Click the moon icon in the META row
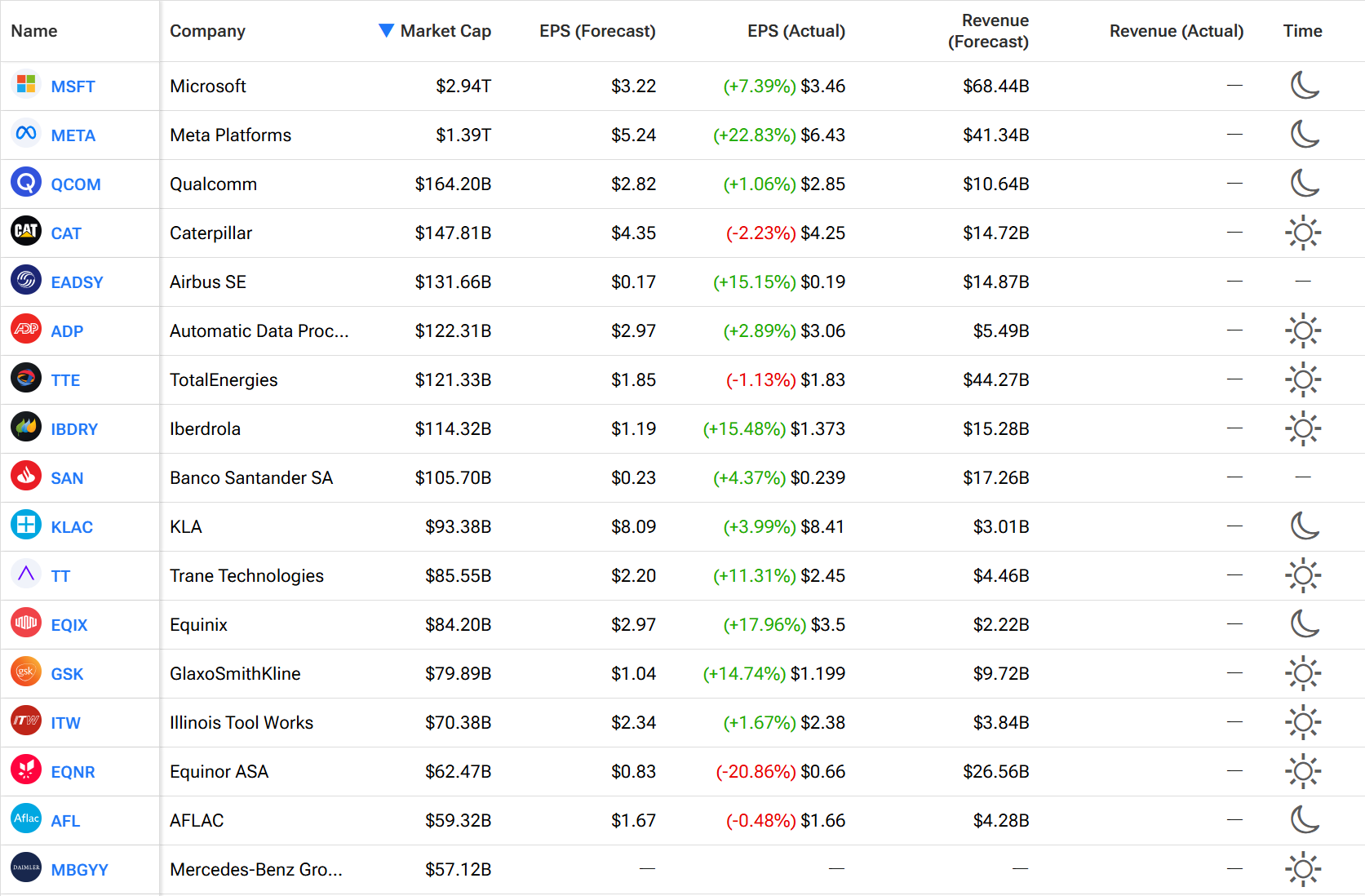Viewport: 1365px width, 896px height. (1304, 134)
